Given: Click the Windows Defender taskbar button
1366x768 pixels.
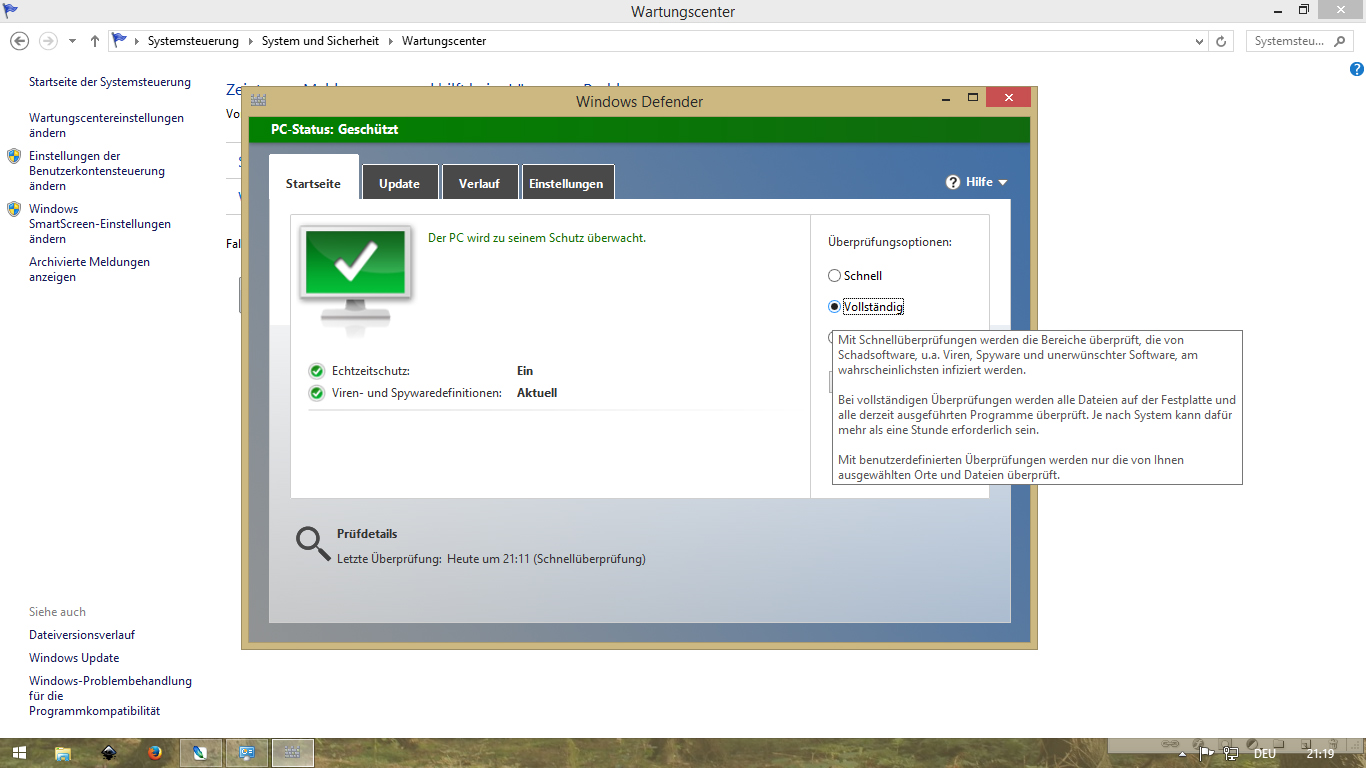Looking at the screenshot, I should 292,753.
